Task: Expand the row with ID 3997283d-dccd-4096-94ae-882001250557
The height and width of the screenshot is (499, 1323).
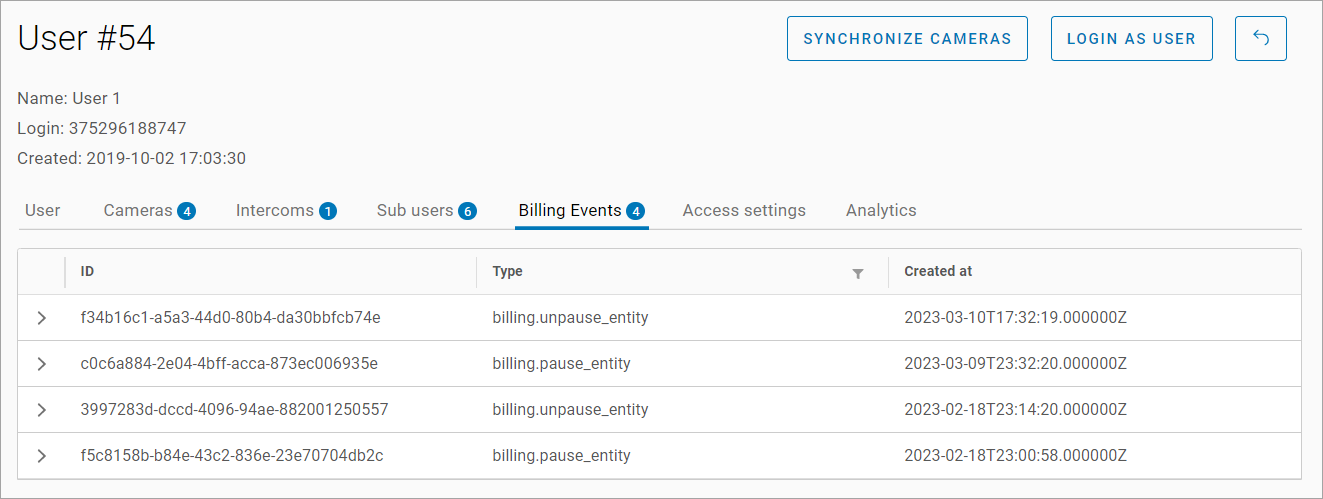Action: pyautogui.click(x=41, y=410)
